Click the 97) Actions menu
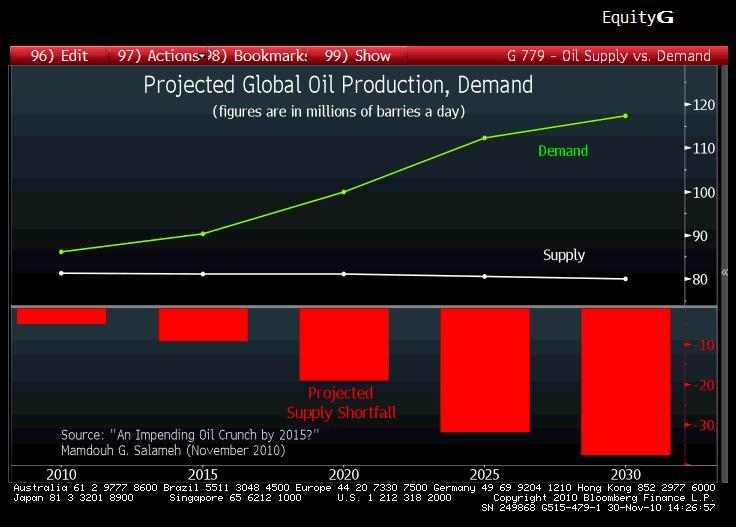This screenshot has height=527, width=736. tap(155, 56)
